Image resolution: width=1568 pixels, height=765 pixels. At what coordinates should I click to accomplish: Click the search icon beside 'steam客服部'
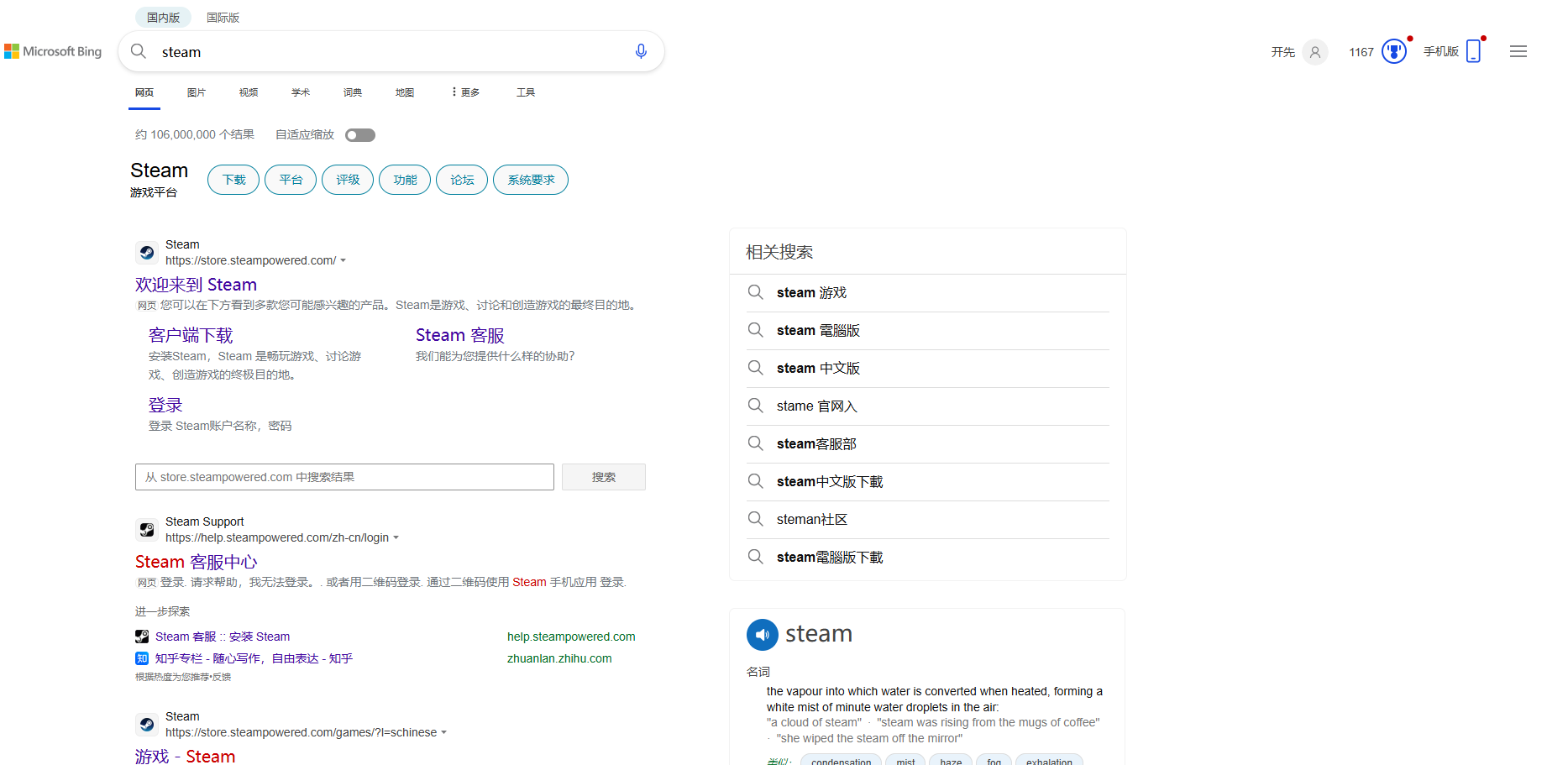[756, 443]
